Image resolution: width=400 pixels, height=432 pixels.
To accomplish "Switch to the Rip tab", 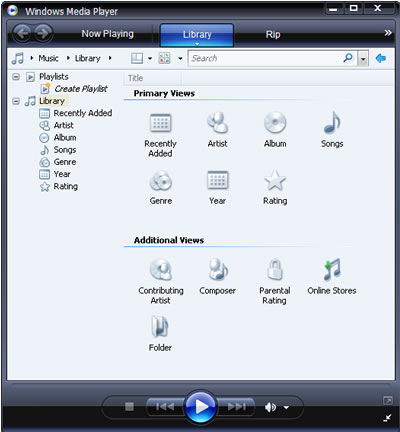I will click(273, 34).
